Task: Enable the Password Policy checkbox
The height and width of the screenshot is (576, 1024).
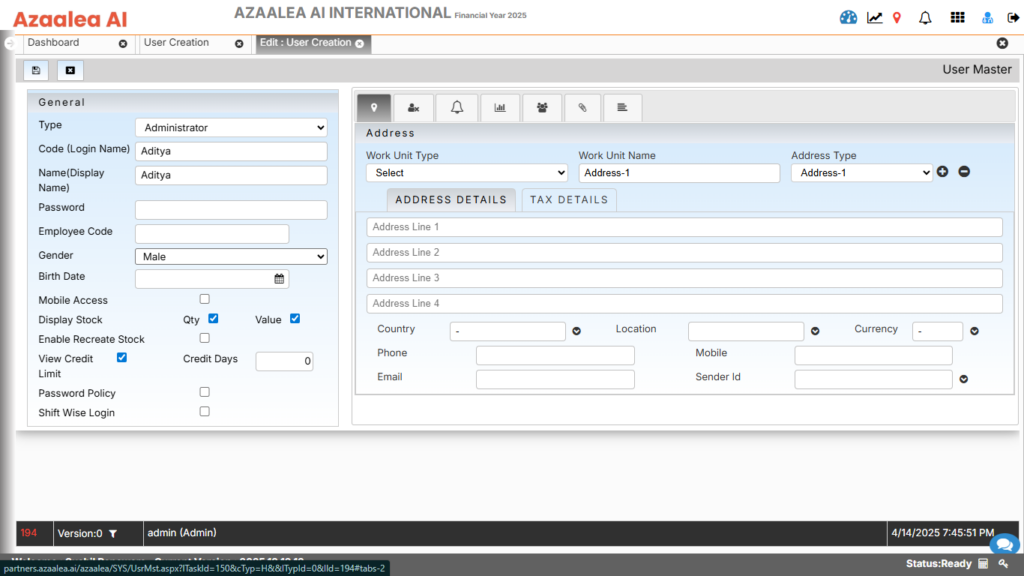Action: pos(204,391)
